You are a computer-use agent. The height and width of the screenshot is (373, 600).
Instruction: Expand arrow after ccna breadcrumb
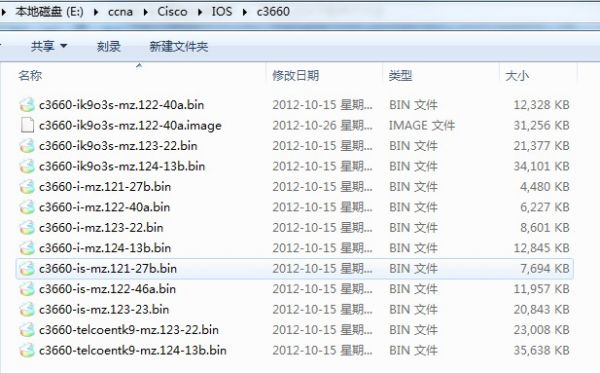[145, 12]
